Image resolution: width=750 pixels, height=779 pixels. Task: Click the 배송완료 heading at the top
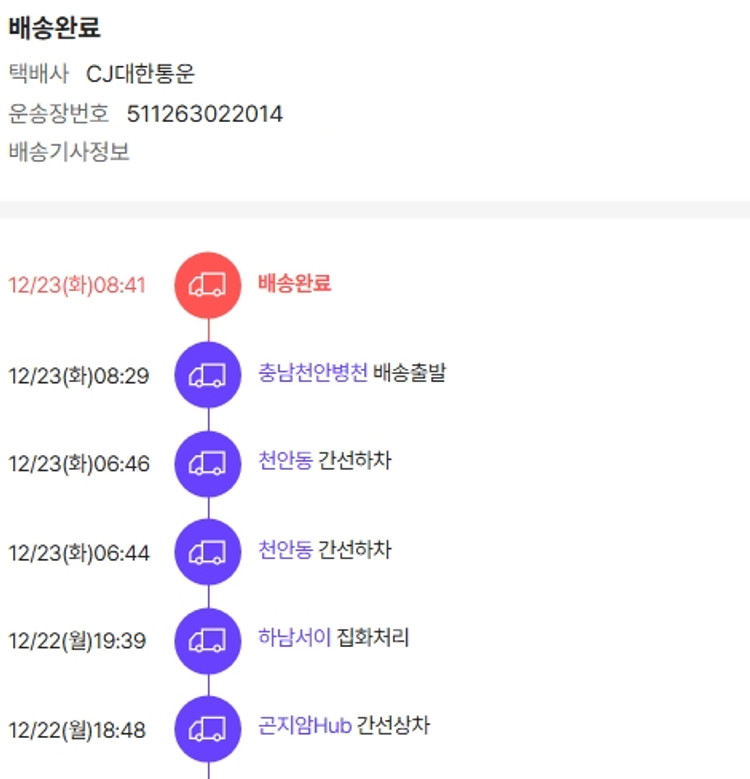[x=55, y=29]
